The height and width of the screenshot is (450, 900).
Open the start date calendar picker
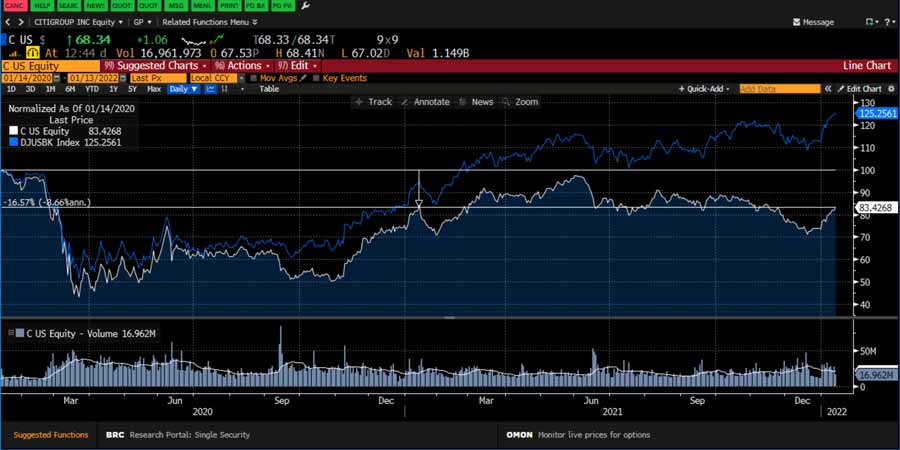(x=57, y=78)
